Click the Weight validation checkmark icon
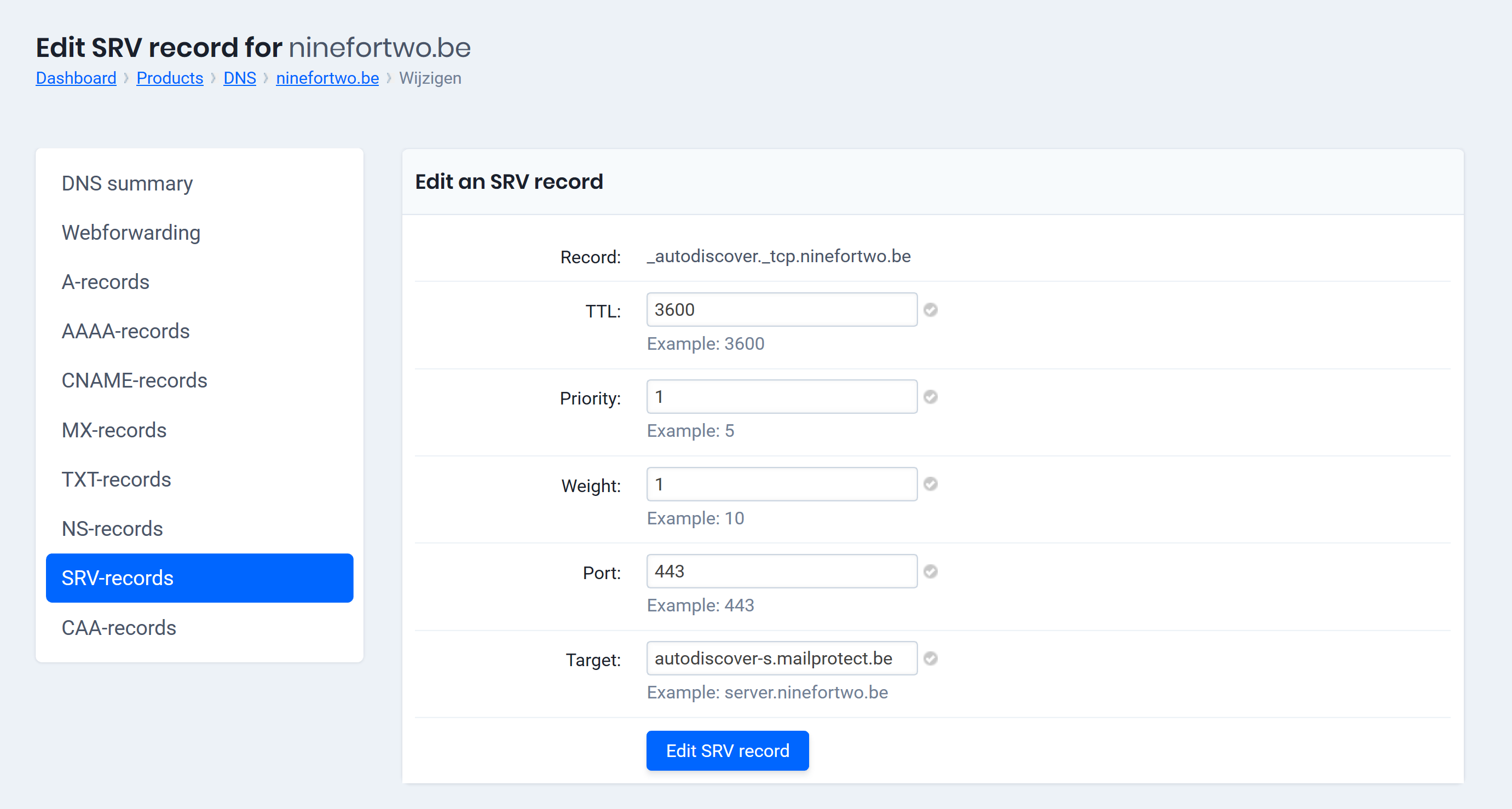The height and width of the screenshot is (809, 1512). [930, 484]
